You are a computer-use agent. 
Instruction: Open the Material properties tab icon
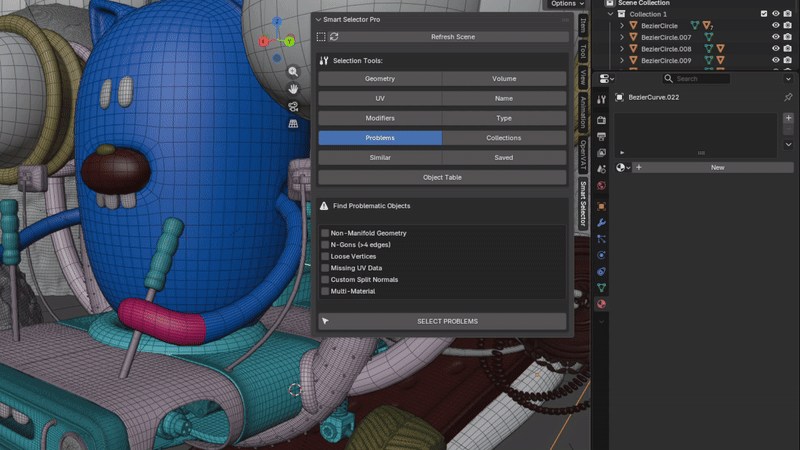602,304
